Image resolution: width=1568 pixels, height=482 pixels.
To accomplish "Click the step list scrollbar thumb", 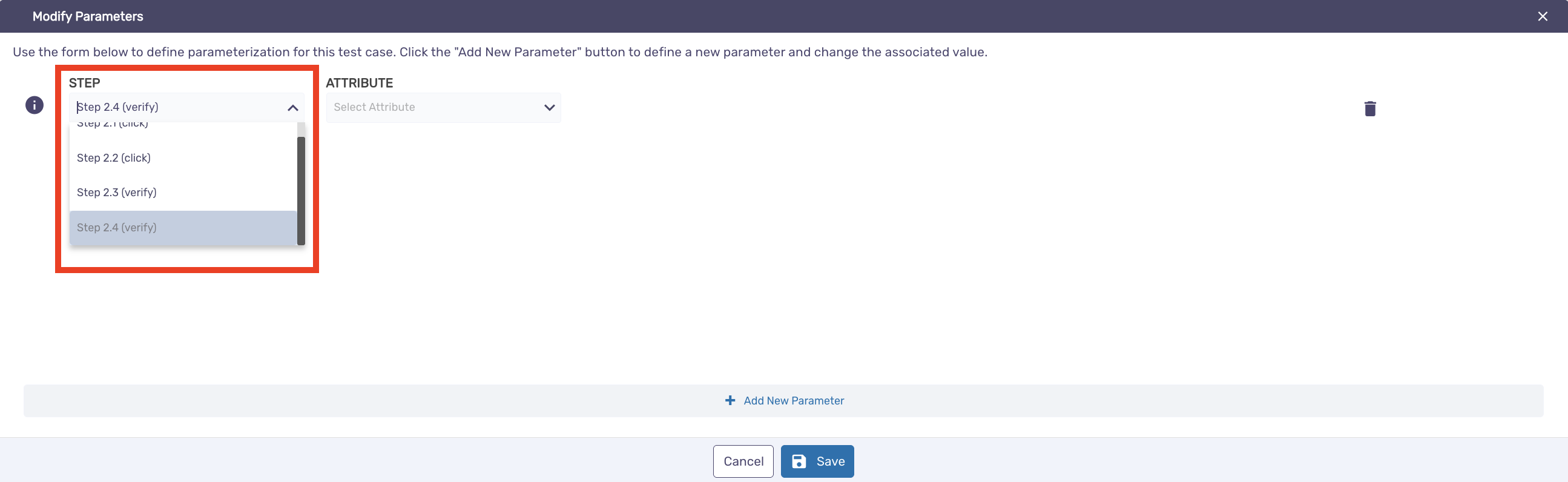I will click(x=301, y=191).
